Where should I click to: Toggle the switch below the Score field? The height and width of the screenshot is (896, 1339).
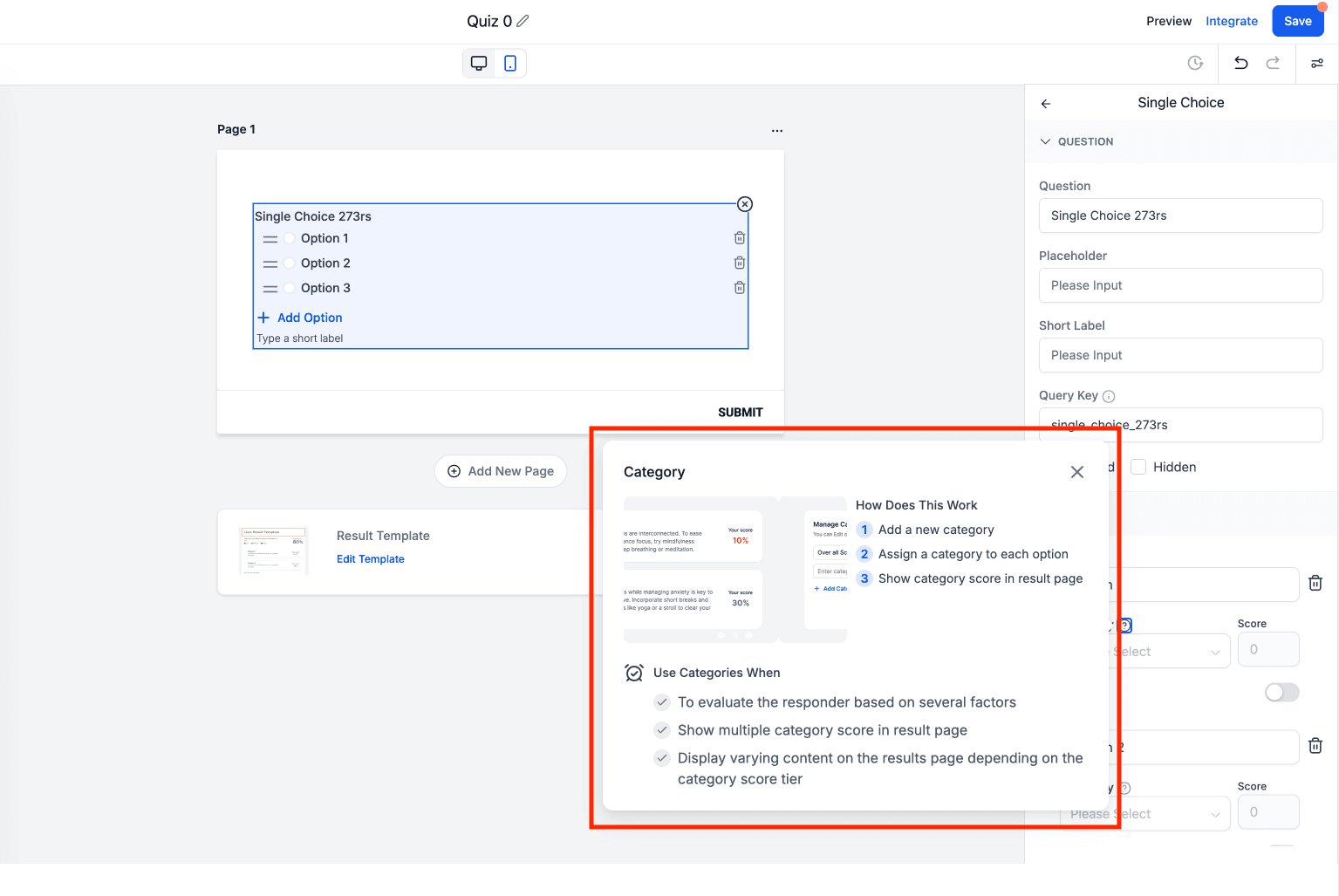1282,692
